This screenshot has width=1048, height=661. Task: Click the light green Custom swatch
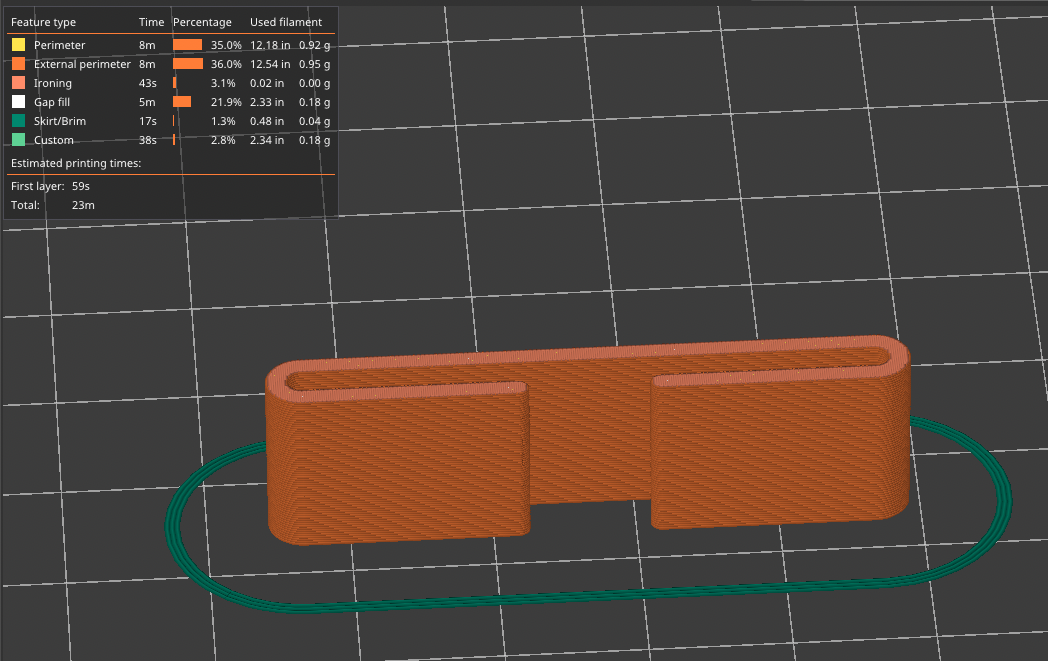click(x=19, y=140)
